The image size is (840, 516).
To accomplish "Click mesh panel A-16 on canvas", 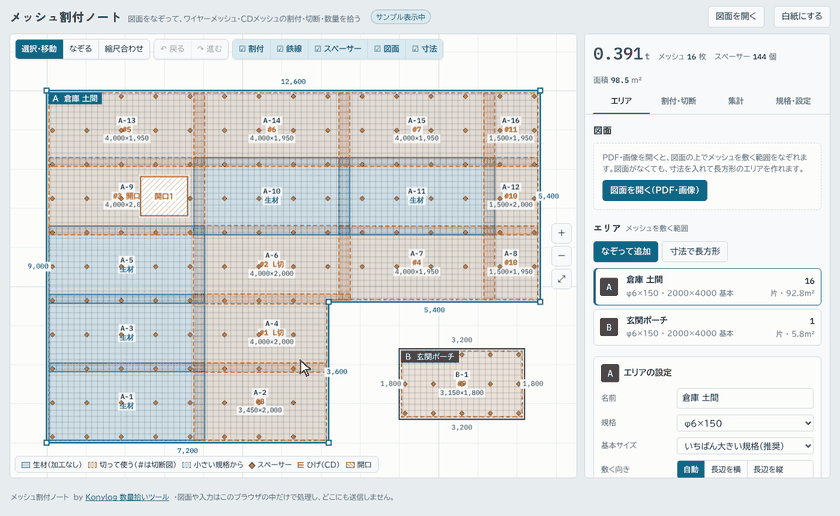I will 511,129.
